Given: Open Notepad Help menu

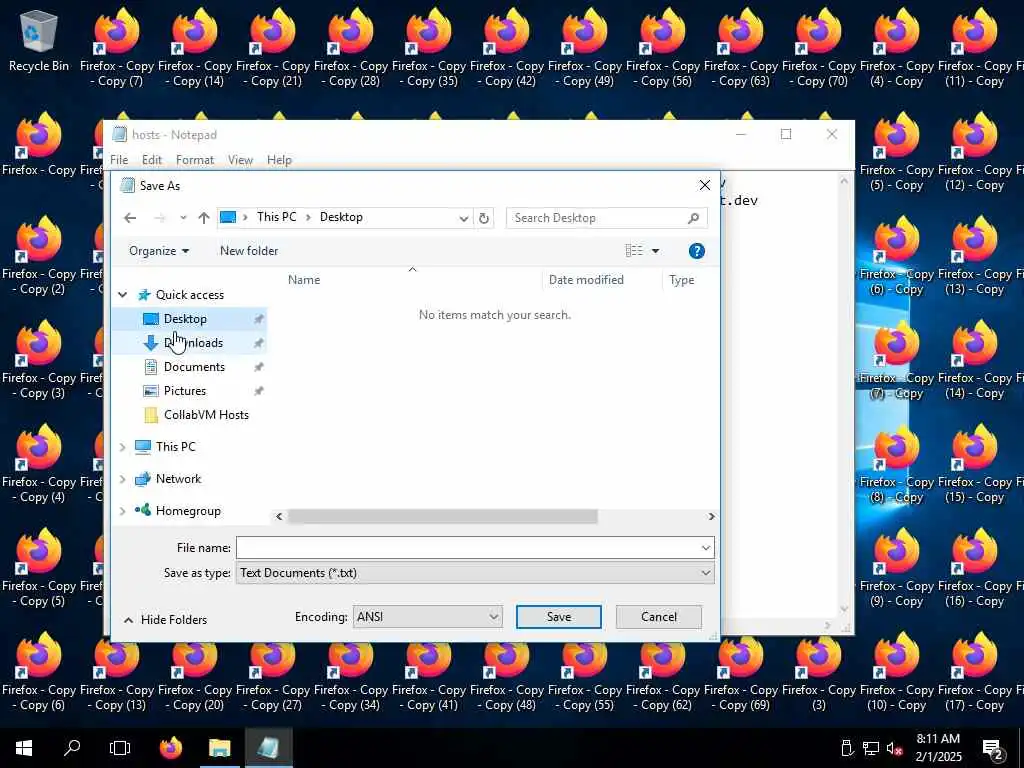Looking at the screenshot, I should [279, 160].
